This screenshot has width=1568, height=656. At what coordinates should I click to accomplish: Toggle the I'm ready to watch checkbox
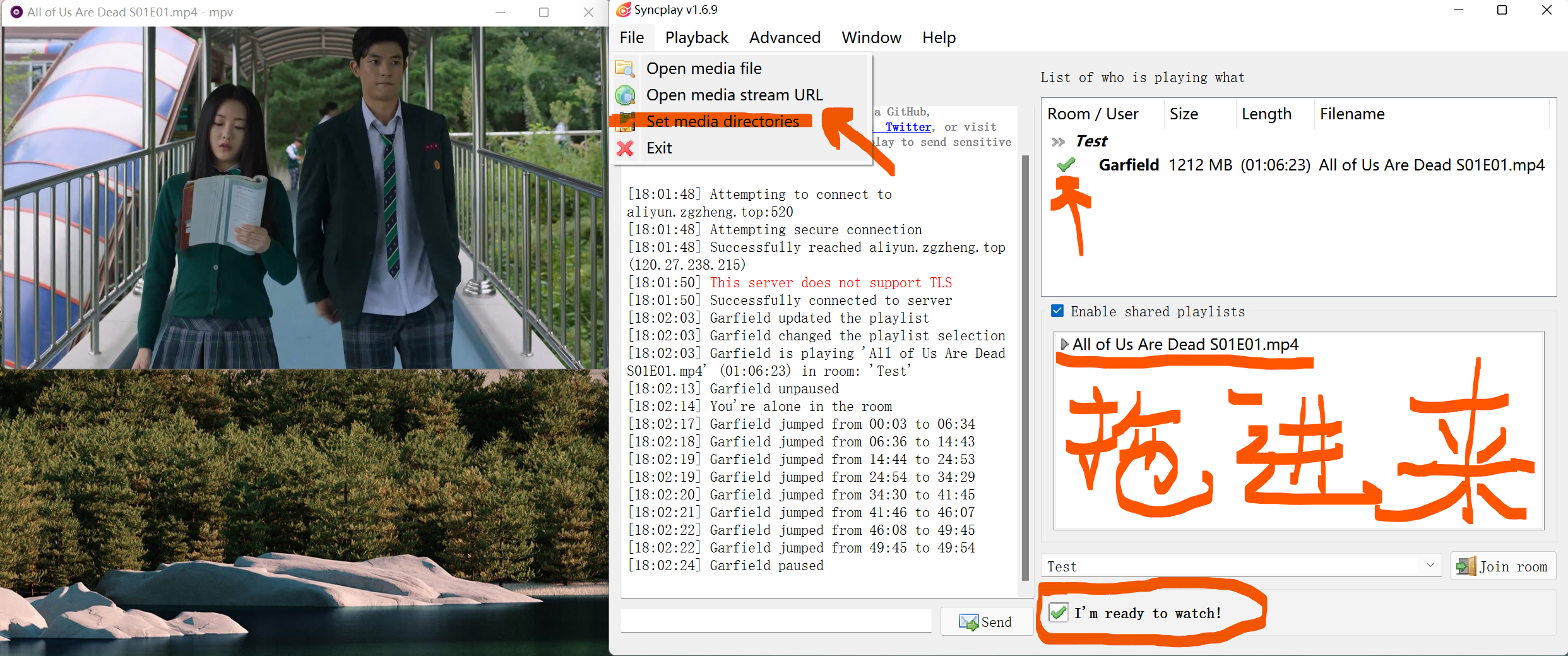[x=1059, y=612]
